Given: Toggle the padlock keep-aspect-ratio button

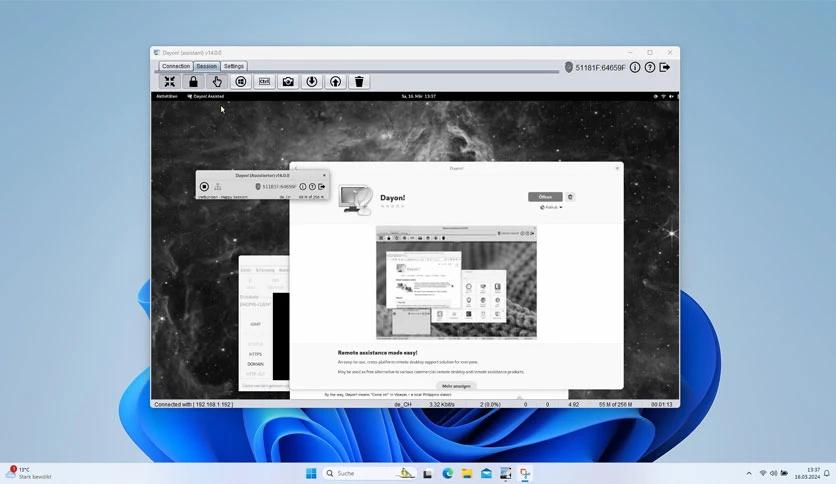Looking at the screenshot, I should tap(193, 82).
